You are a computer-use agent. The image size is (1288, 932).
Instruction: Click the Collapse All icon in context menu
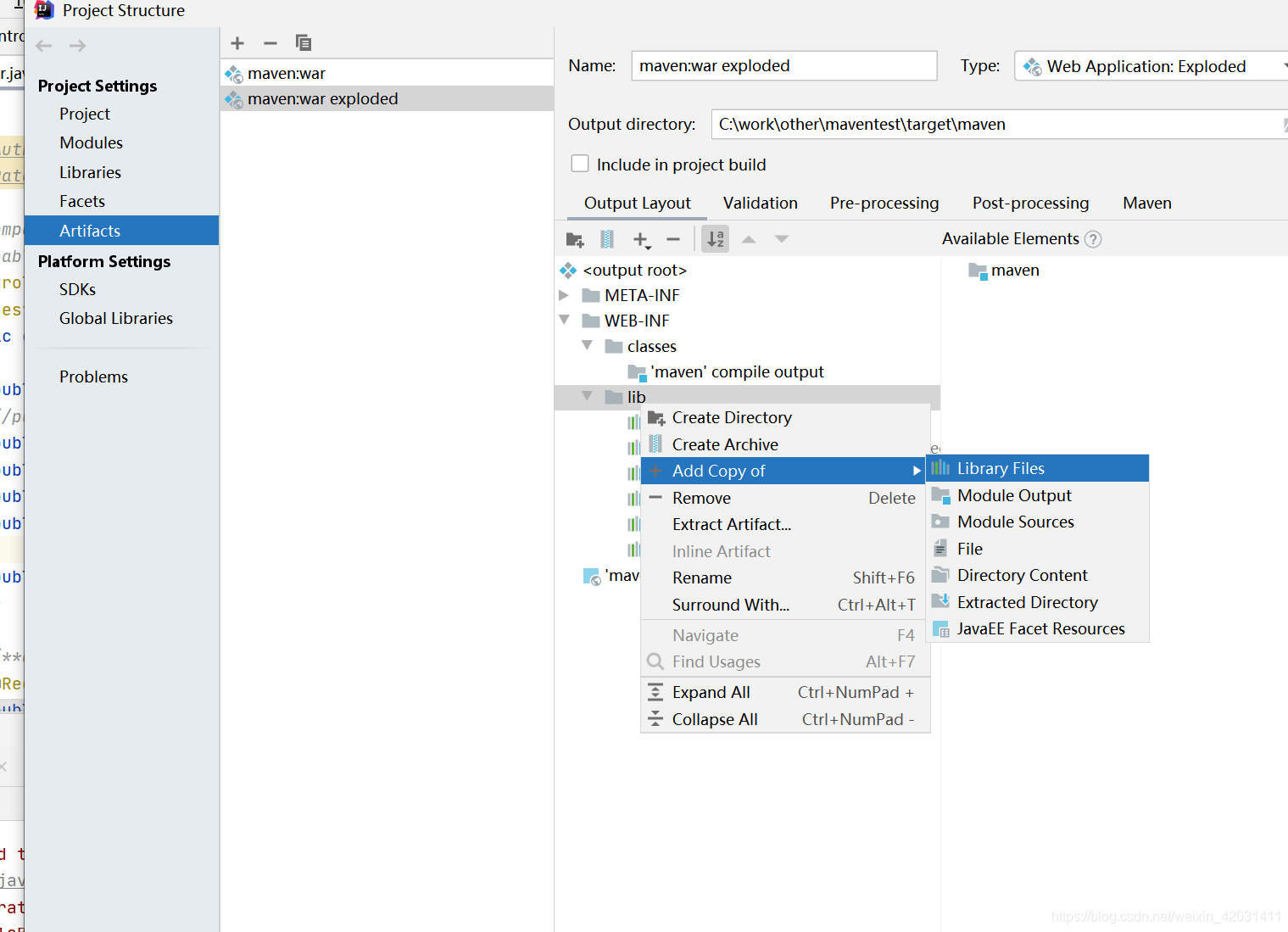(655, 719)
